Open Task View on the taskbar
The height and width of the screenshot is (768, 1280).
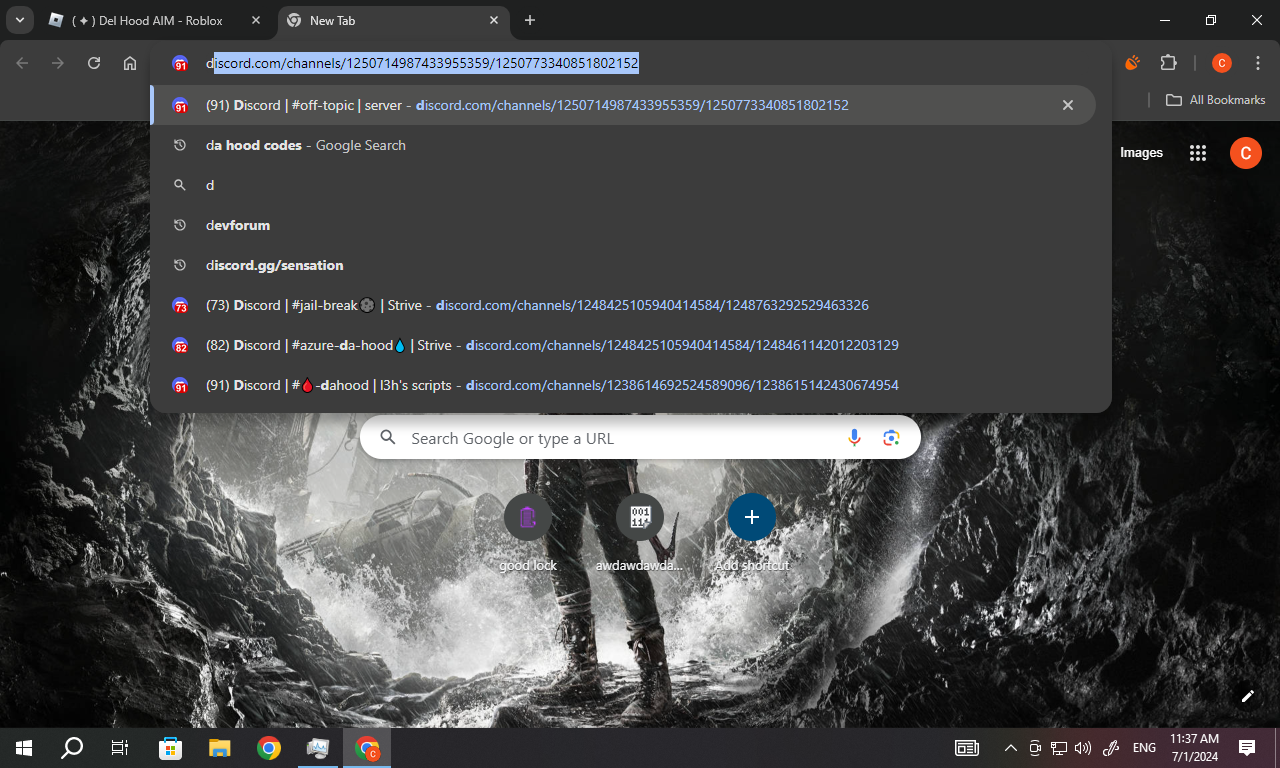pos(120,748)
